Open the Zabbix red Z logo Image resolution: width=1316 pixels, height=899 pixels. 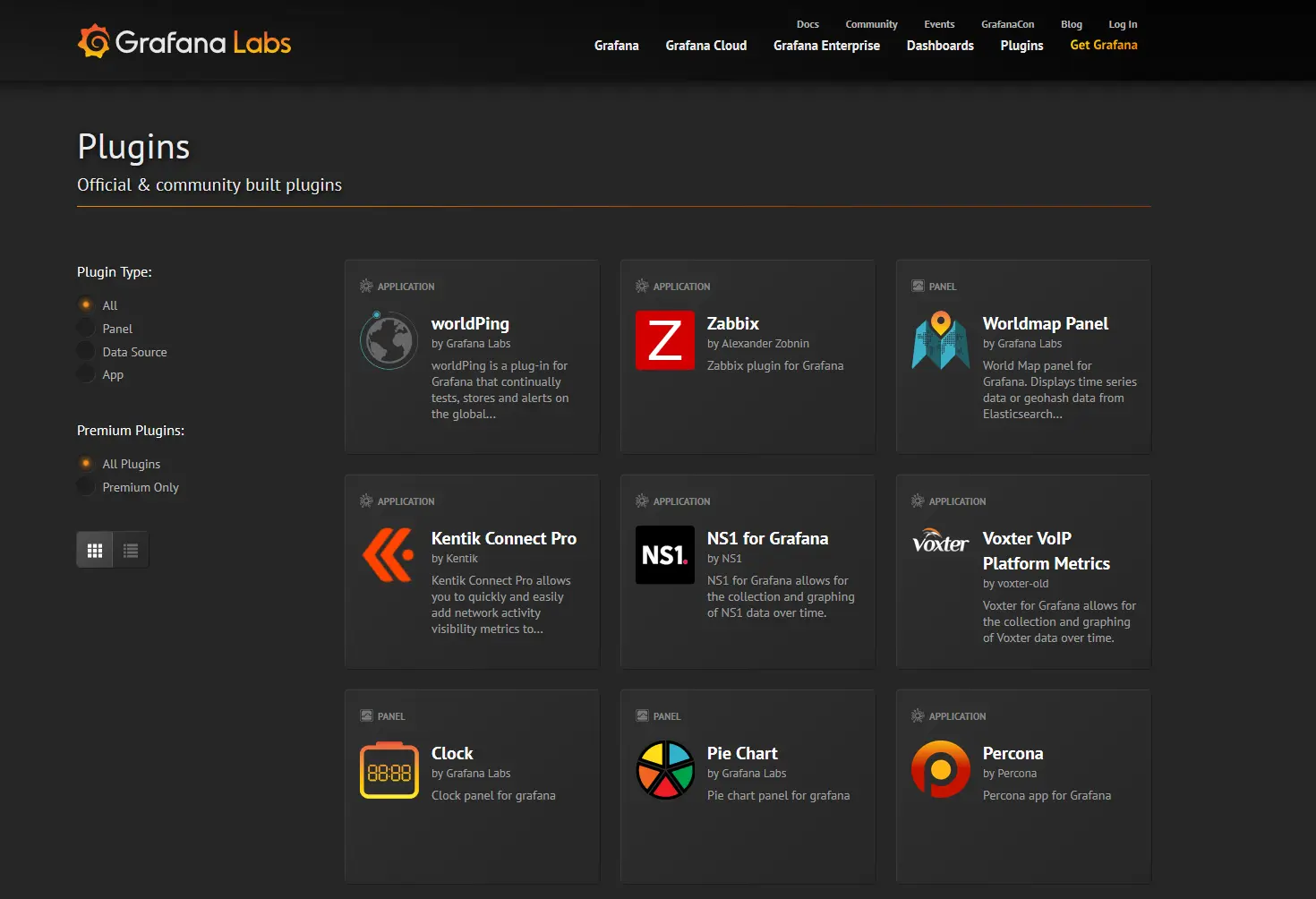pyautogui.click(x=665, y=340)
